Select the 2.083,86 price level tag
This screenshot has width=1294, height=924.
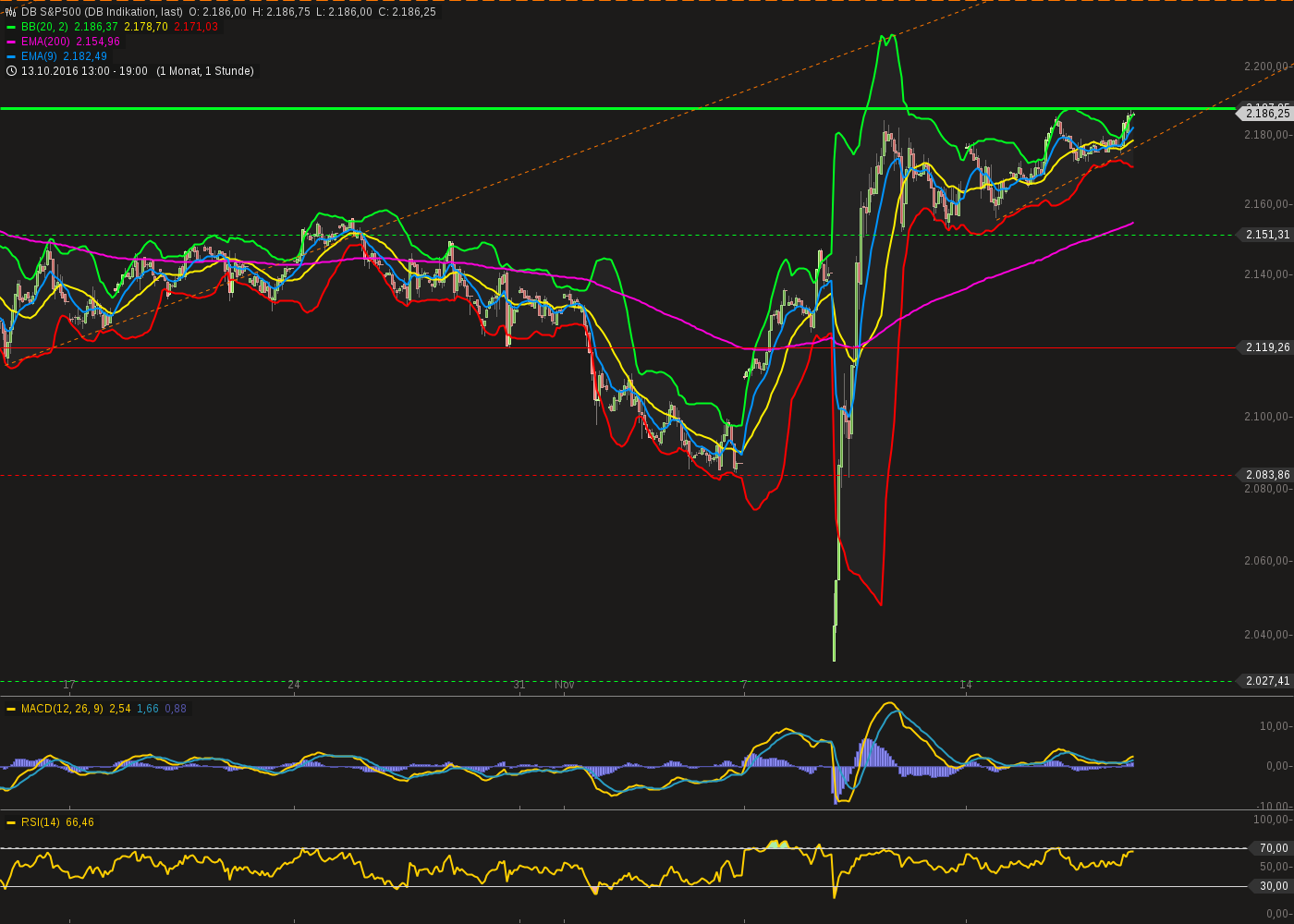coord(1264,475)
